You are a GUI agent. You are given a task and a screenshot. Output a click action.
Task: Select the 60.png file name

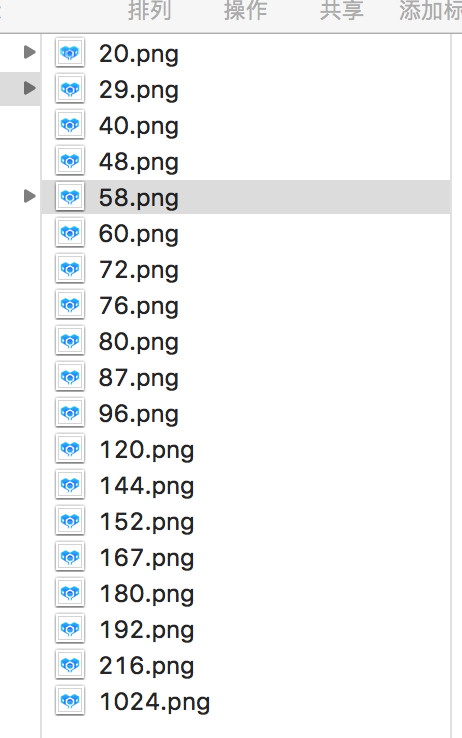(139, 234)
